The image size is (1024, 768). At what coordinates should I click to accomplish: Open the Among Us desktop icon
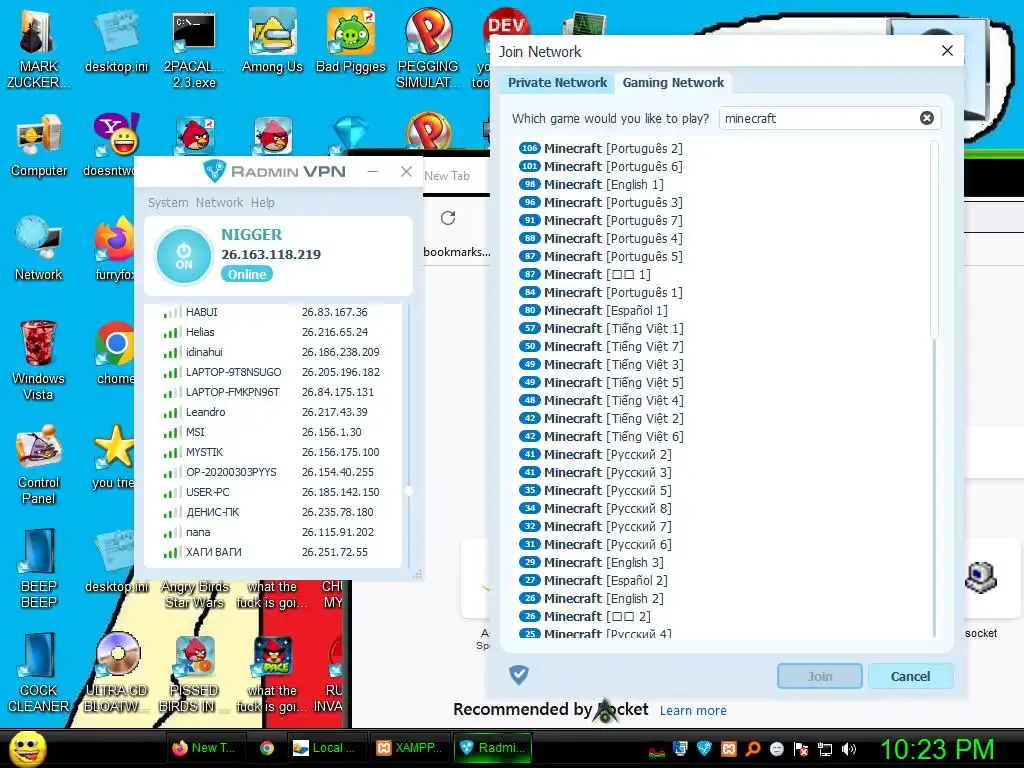click(272, 42)
